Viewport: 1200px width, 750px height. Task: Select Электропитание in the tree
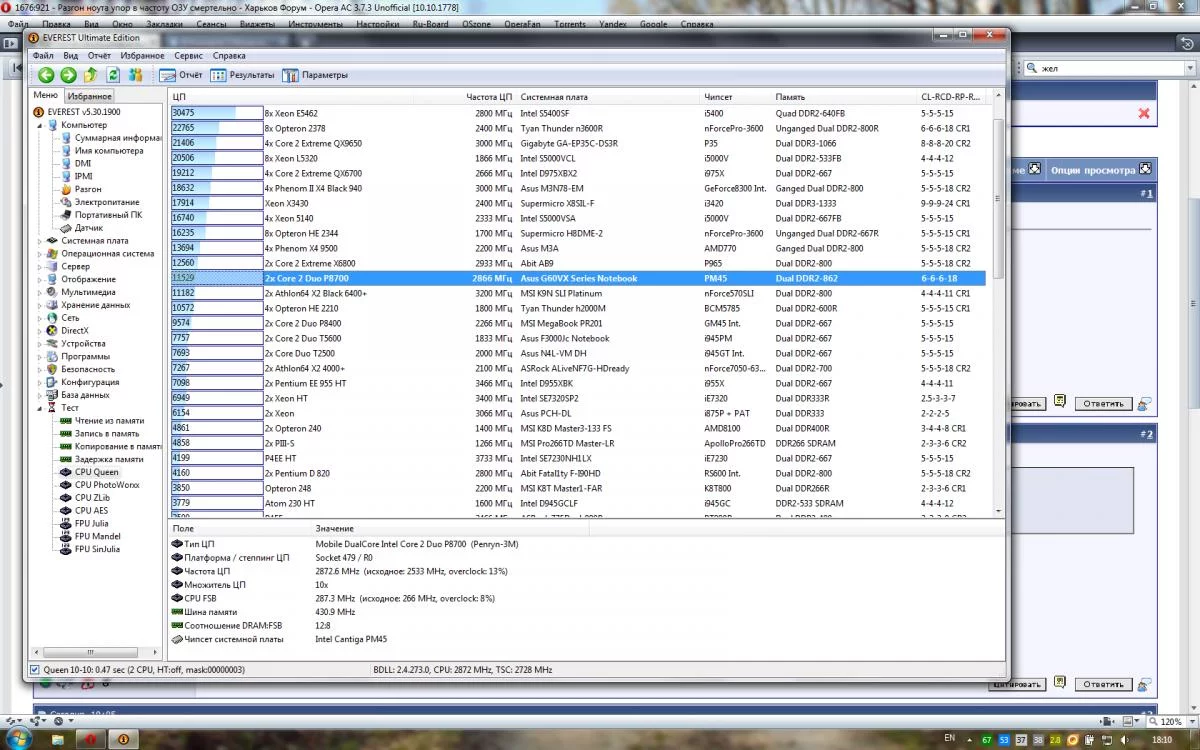[100, 202]
